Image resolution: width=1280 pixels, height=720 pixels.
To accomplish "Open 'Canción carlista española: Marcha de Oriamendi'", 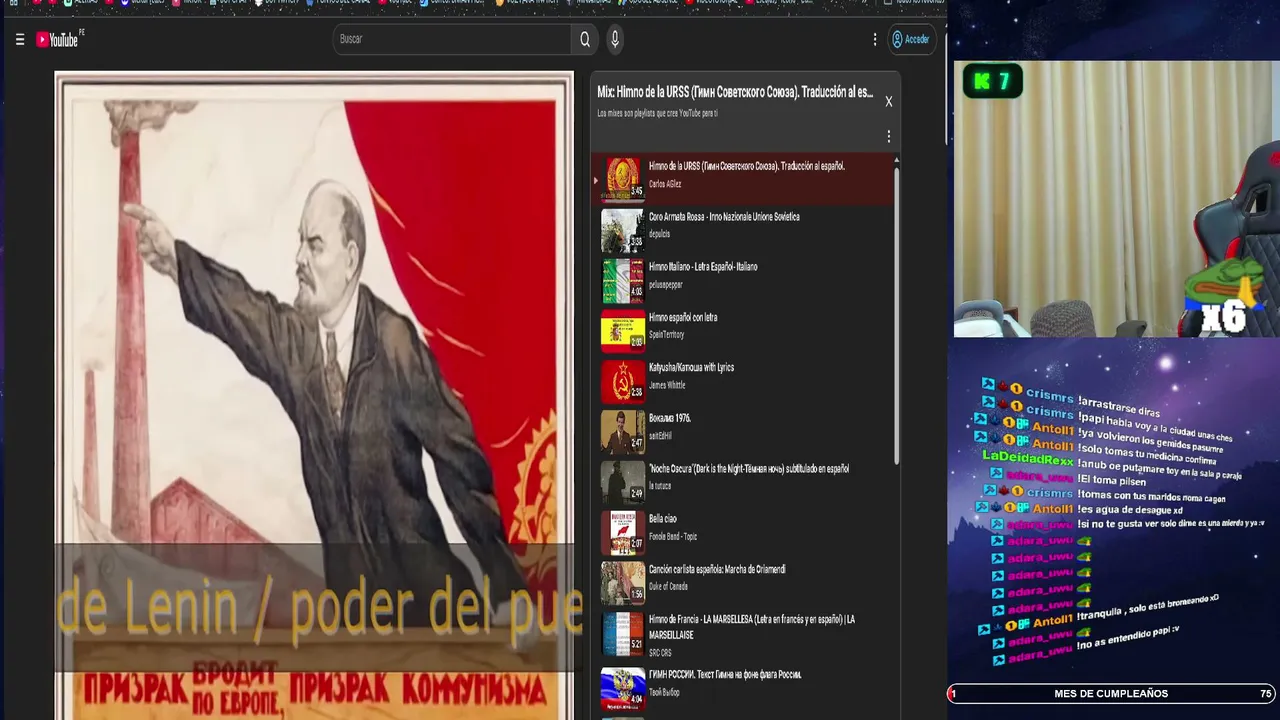I will [717, 569].
